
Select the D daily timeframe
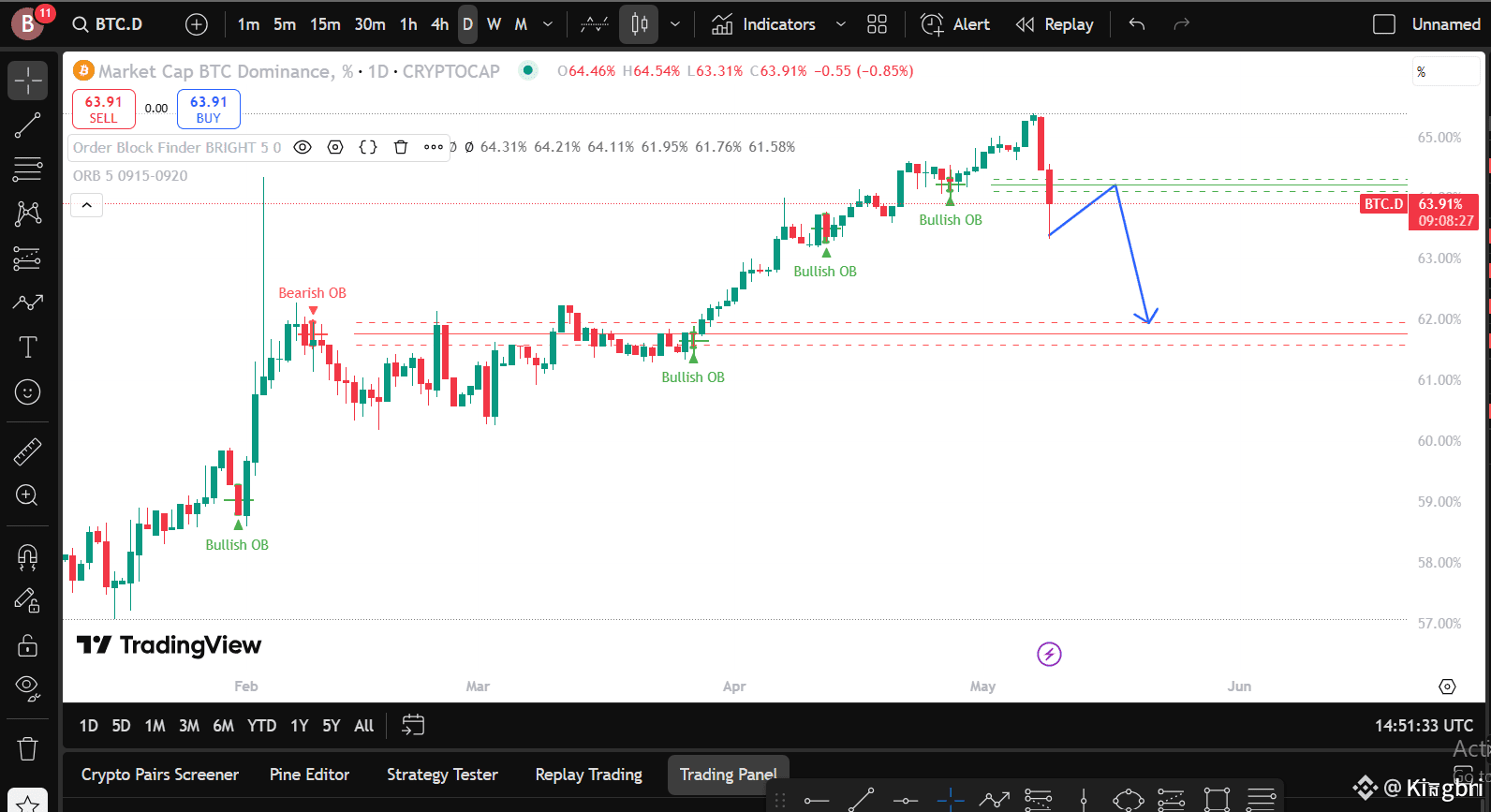pos(468,24)
